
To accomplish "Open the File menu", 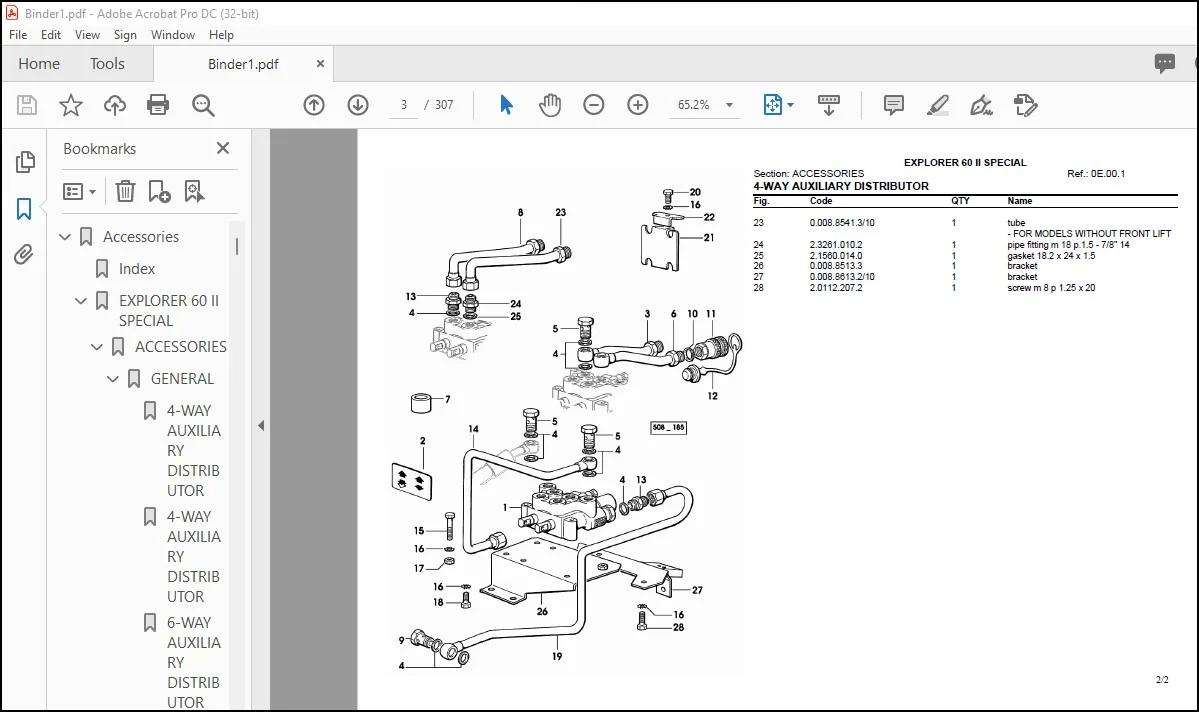I will click(18, 34).
